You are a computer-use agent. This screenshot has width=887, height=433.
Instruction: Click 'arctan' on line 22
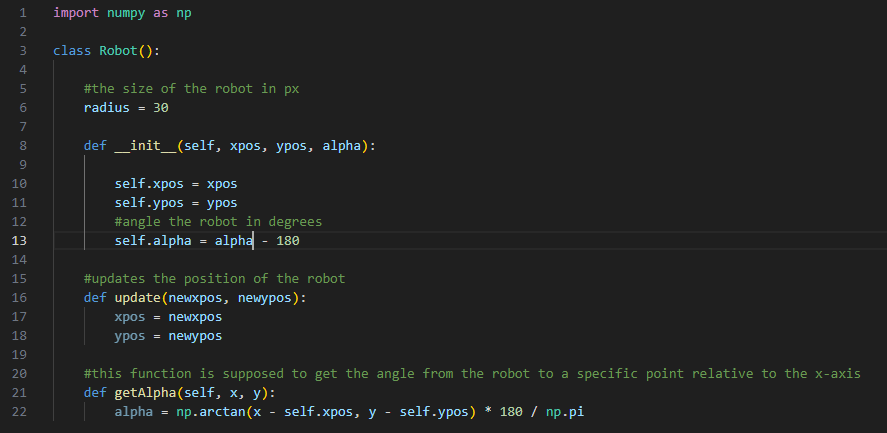click(x=222, y=412)
